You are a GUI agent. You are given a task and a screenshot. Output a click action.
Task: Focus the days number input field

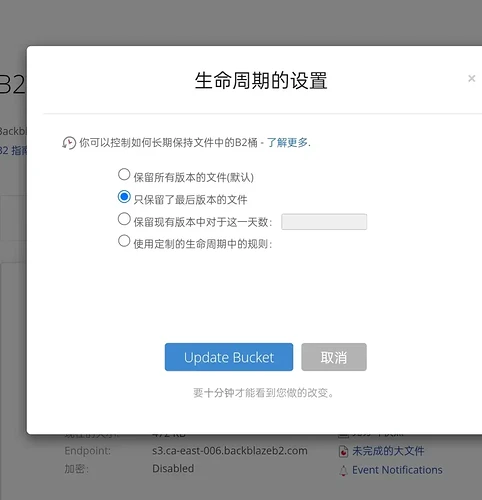pyautogui.click(x=324, y=222)
